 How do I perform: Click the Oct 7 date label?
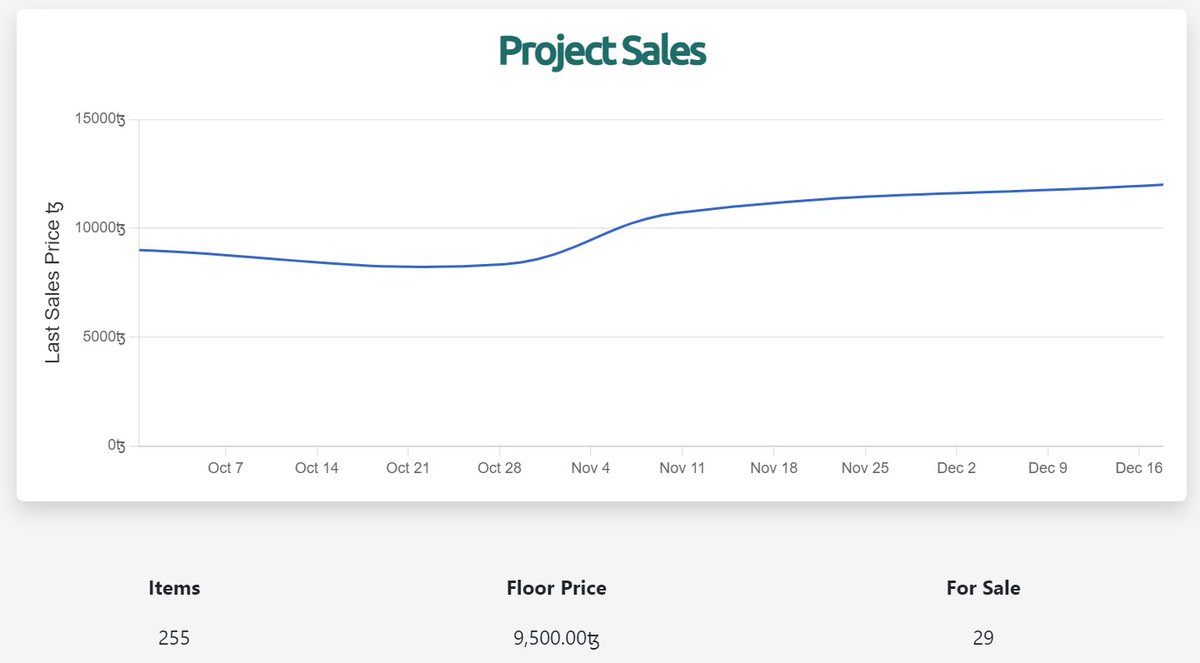[225, 468]
